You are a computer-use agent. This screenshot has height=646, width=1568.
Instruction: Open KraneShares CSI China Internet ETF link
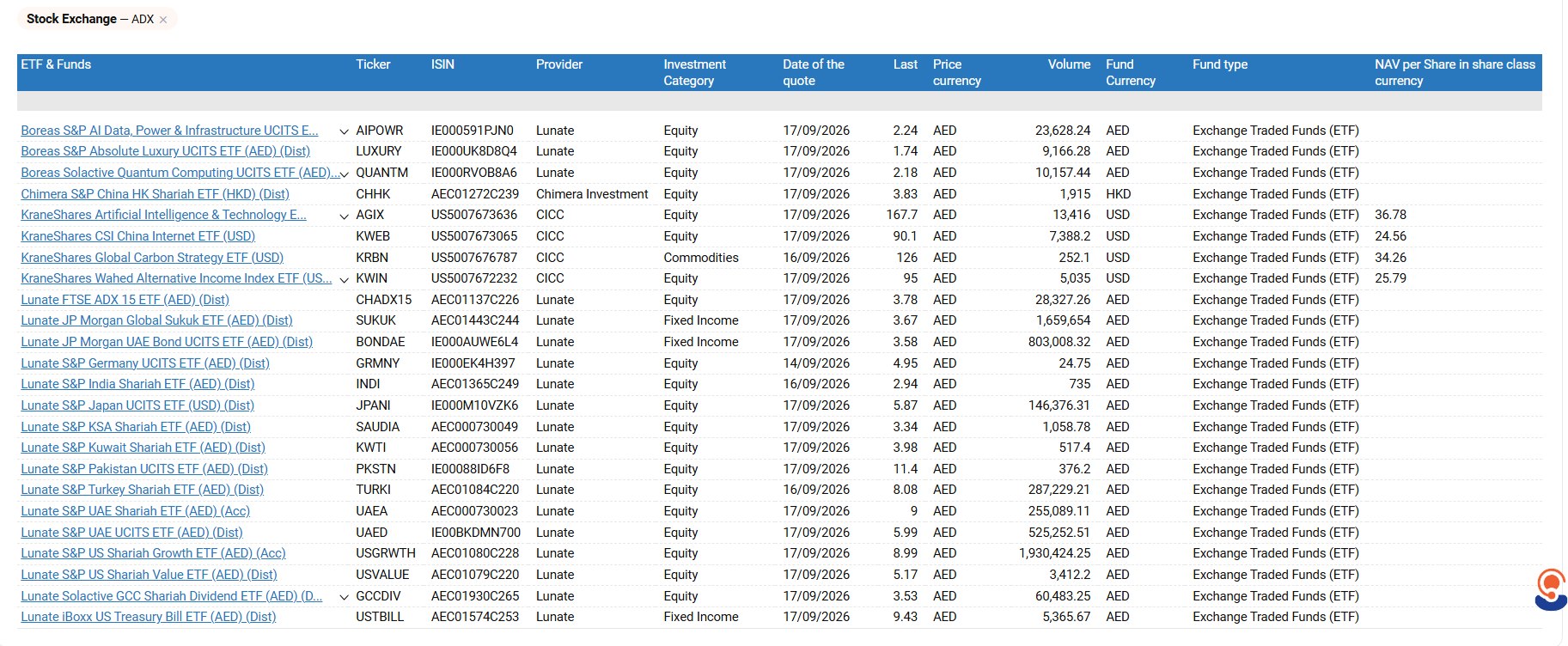click(137, 236)
